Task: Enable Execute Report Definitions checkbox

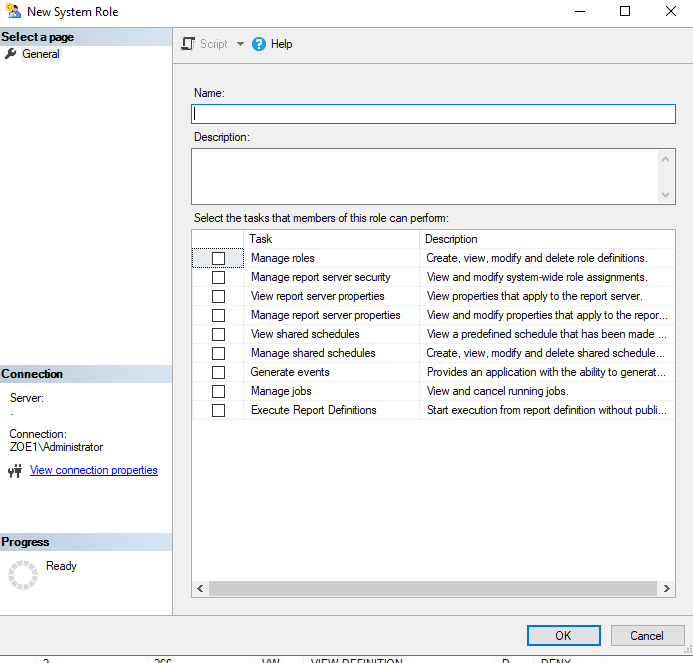Action: (x=218, y=411)
